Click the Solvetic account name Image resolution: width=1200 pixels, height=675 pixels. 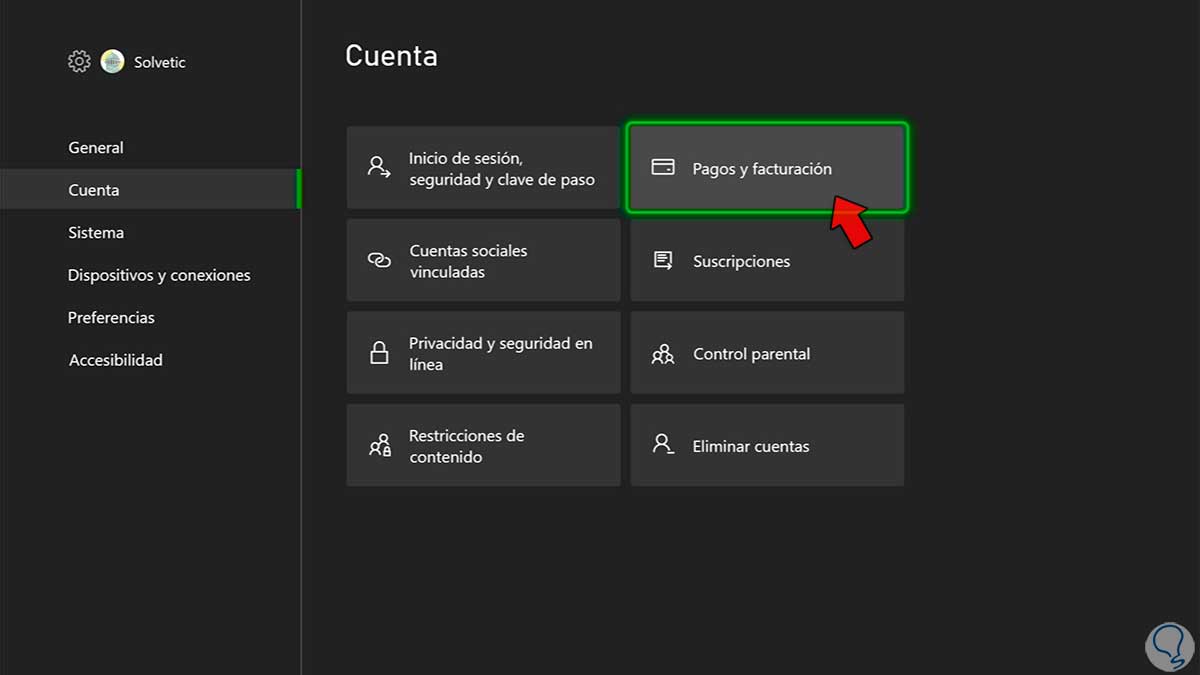160,62
